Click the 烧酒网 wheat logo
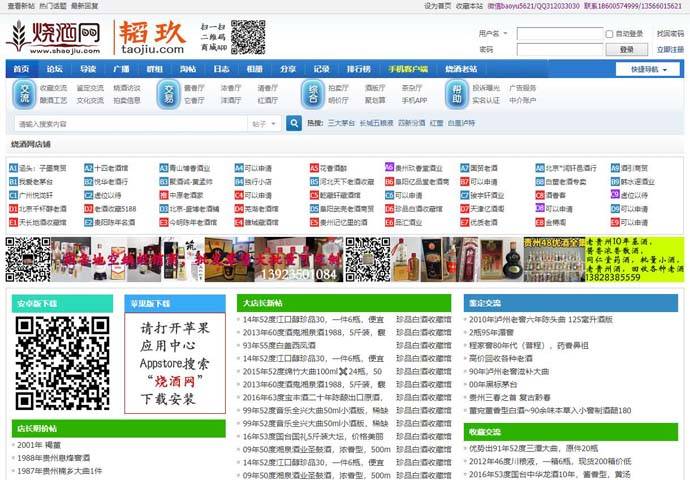Screen dimensions: 690x480 pyautogui.click(x=53, y=37)
